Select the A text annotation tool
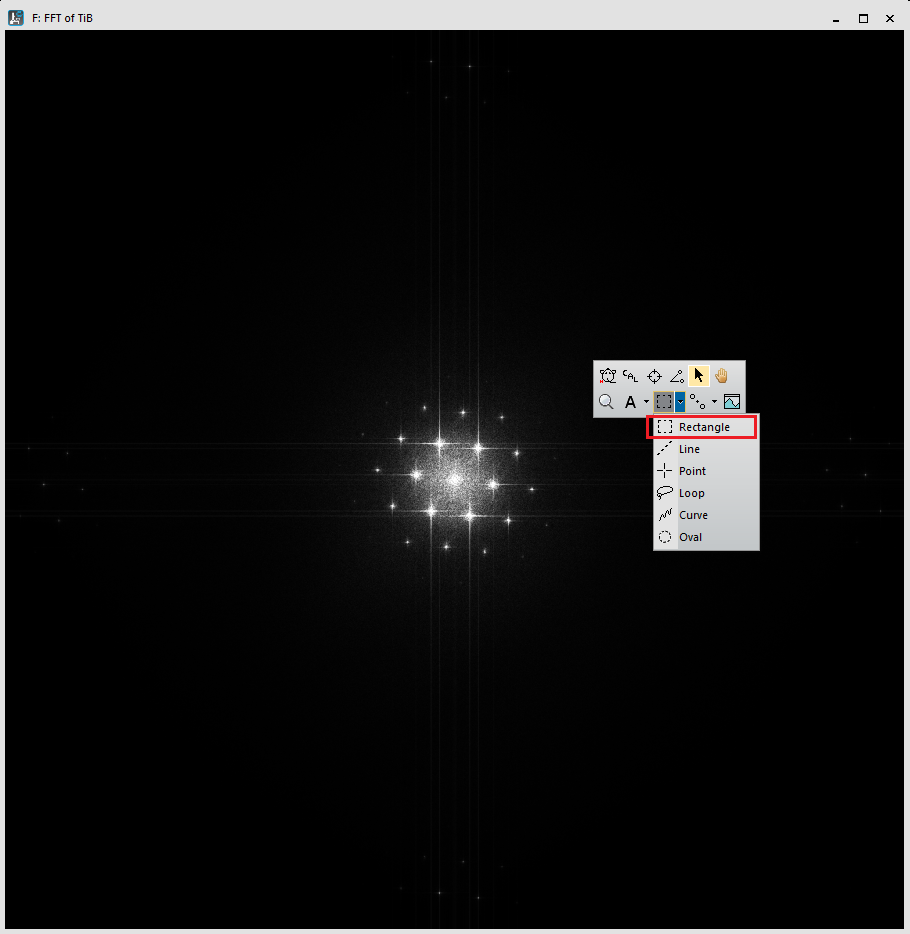This screenshot has height=934, width=910. tap(630, 403)
